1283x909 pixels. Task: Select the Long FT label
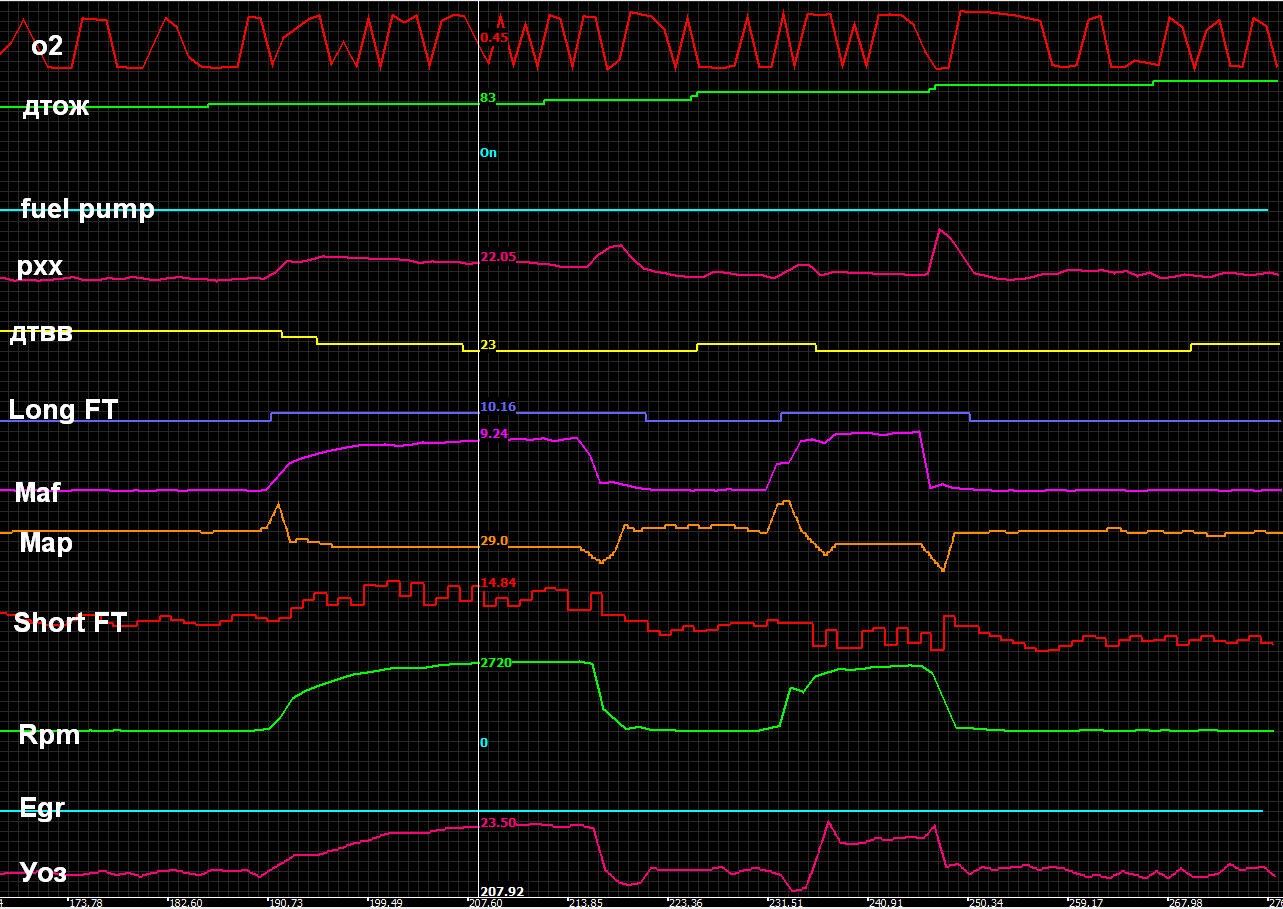63,410
